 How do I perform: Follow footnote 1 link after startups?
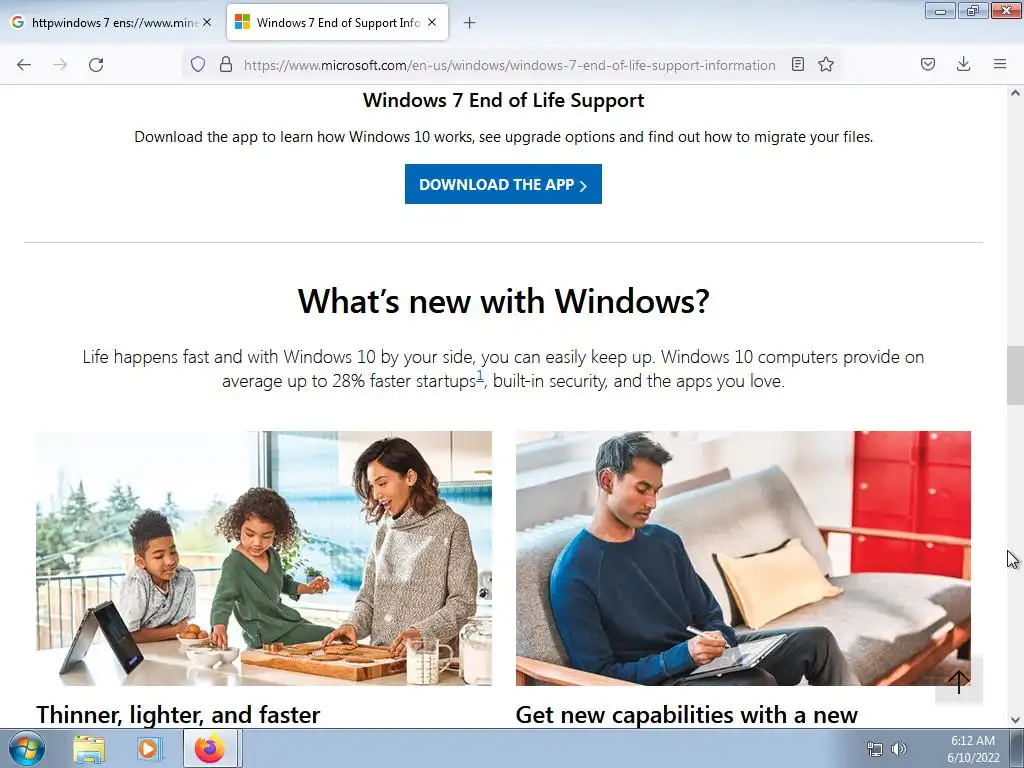[x=480, y=376]
